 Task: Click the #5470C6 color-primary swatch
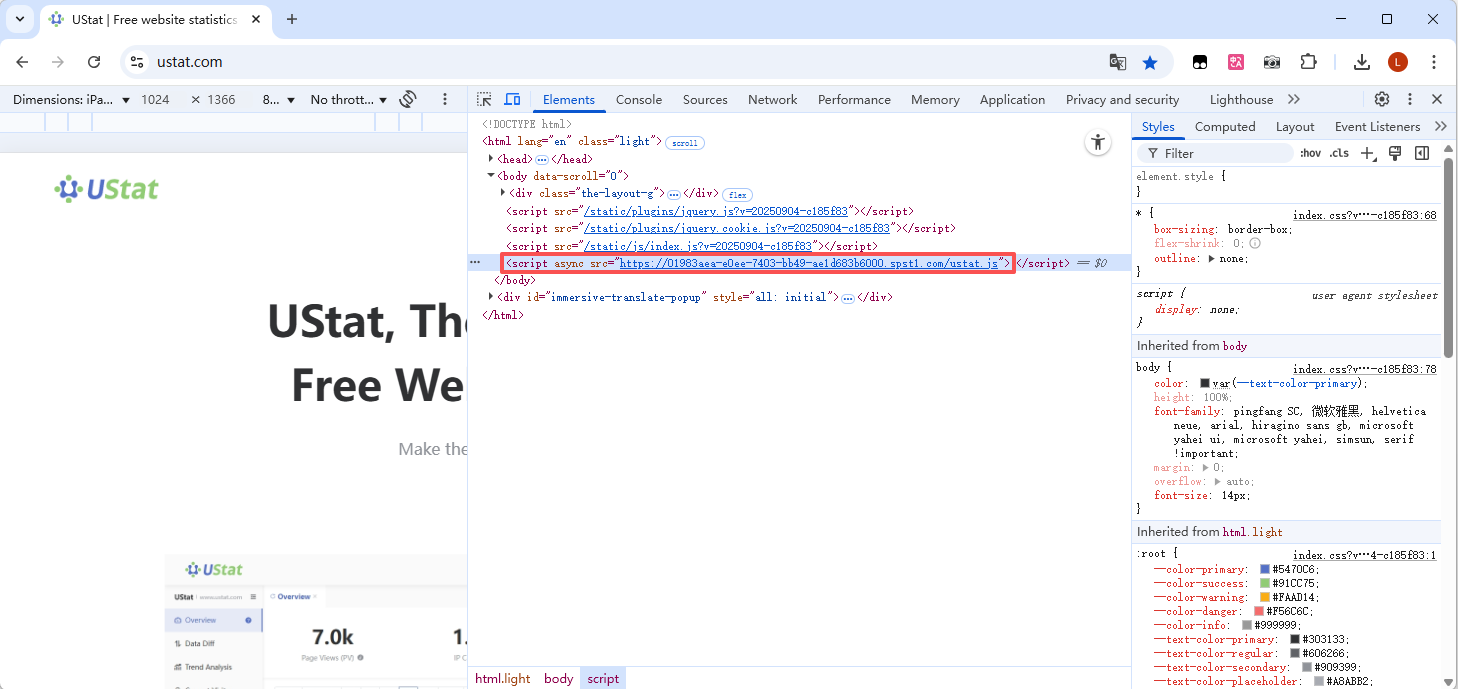(1265, 569)
